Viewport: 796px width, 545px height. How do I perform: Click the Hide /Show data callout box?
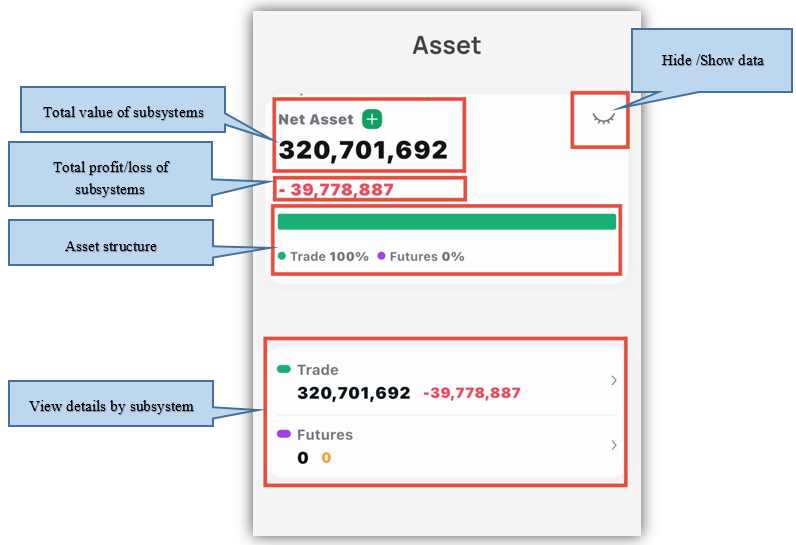(712, 60)
